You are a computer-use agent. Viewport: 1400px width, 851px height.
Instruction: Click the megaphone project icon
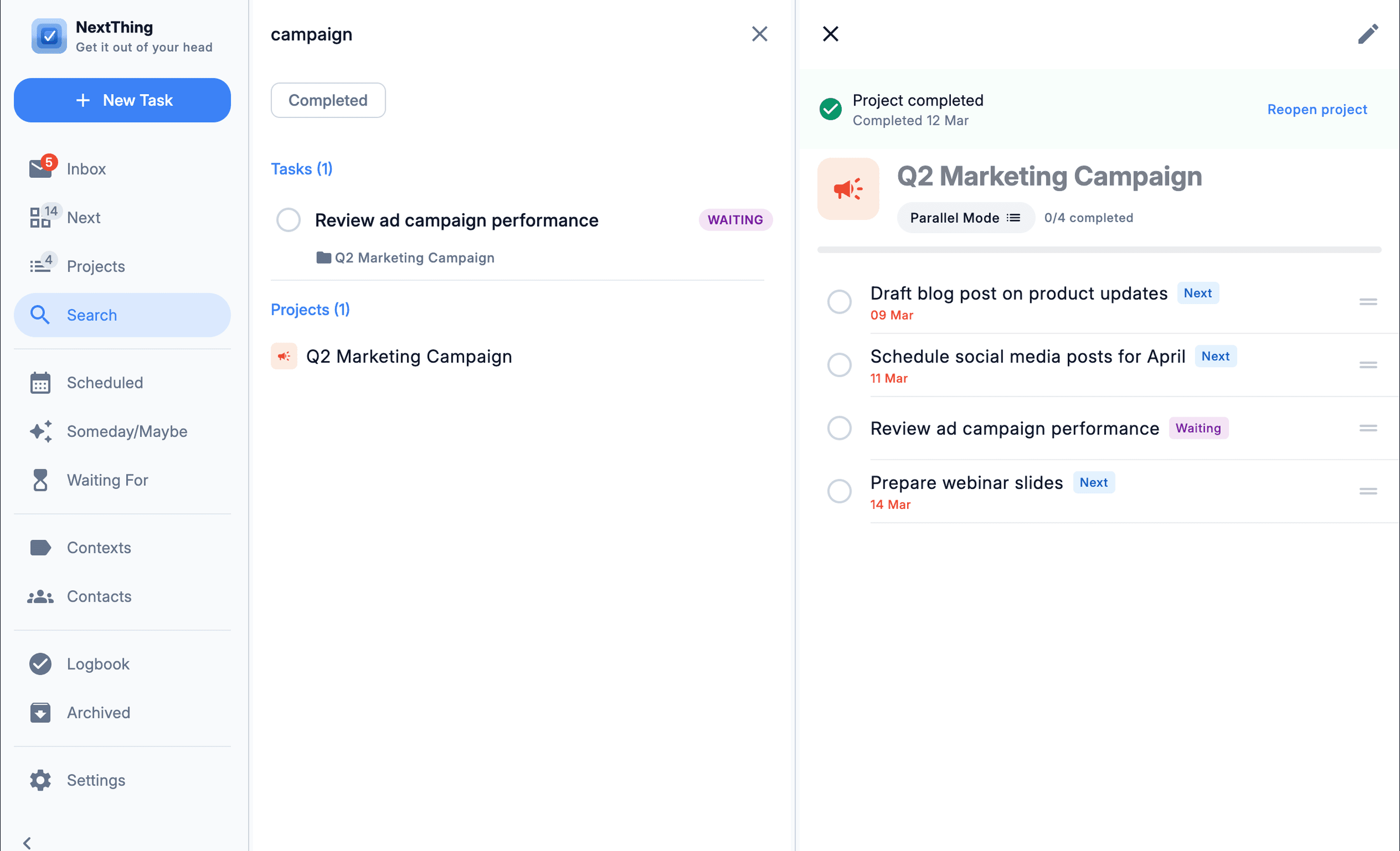tap(848, 189)
